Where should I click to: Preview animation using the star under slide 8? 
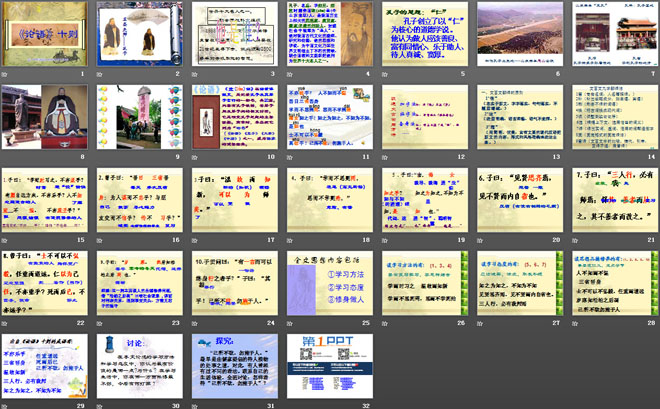[x=7, y=156]
